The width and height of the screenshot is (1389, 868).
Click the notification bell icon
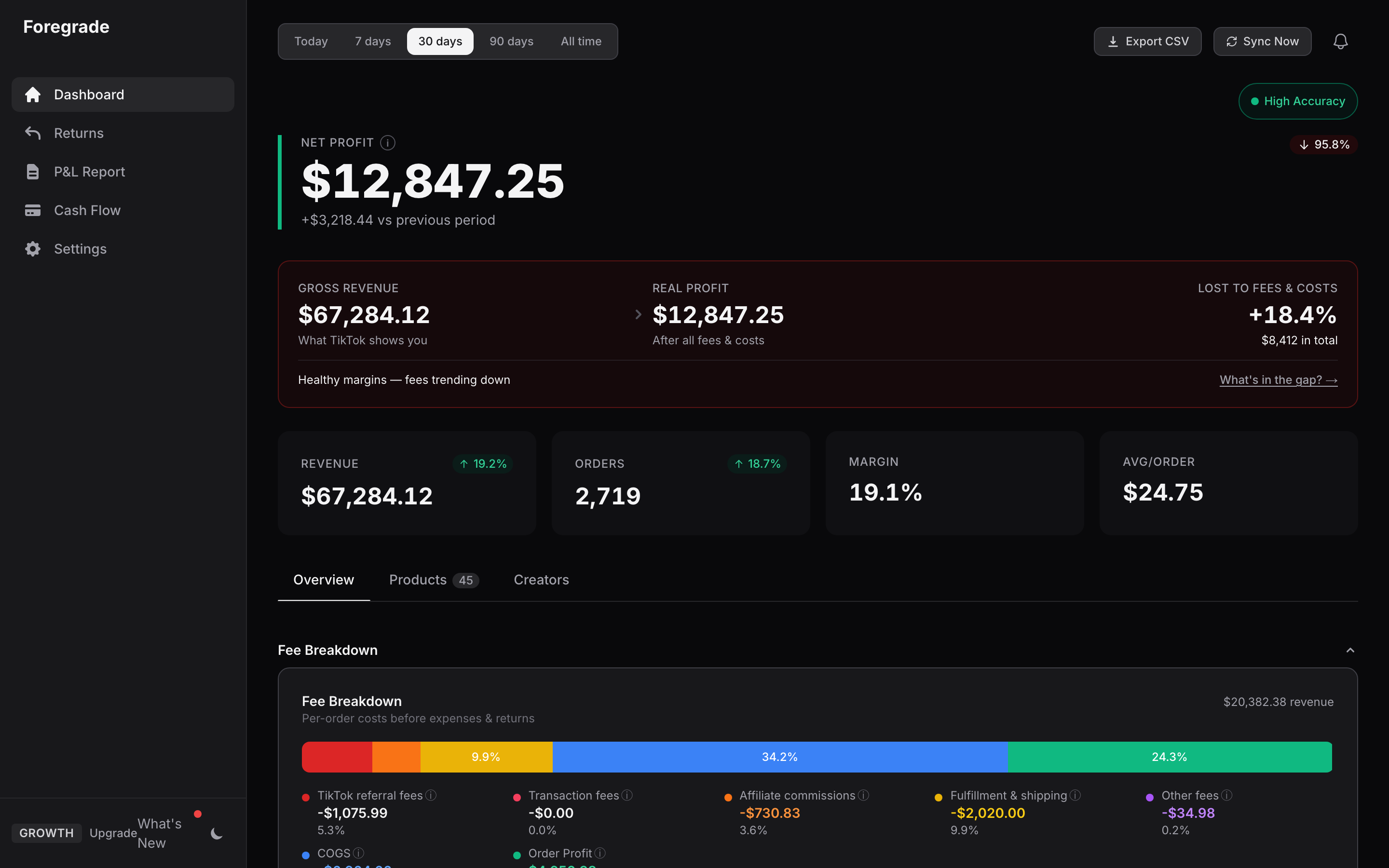pos(1340,41)
